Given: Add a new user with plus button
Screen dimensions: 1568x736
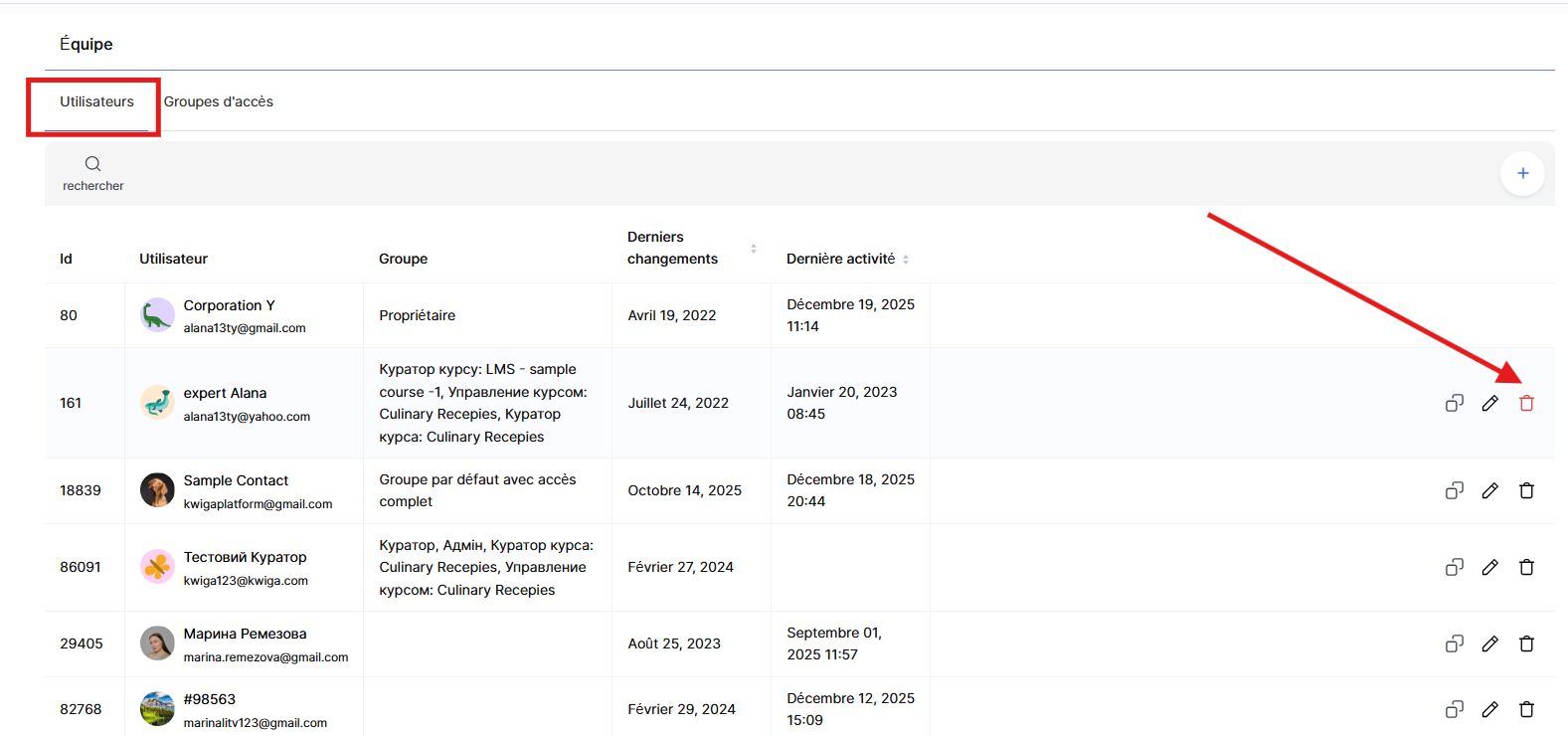Looking at the screenshot, I should coord(1521,173).
